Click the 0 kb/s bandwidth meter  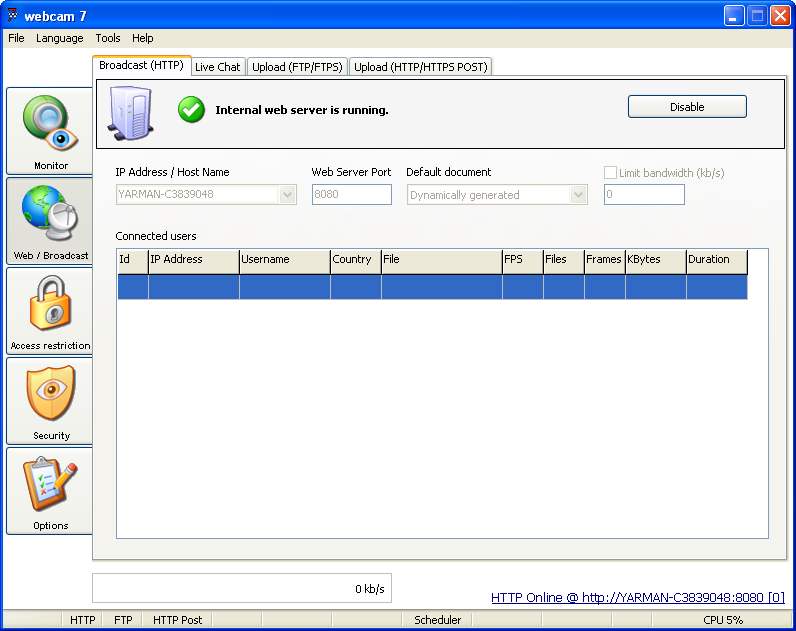pyautogui.click(x=242, y=588)
